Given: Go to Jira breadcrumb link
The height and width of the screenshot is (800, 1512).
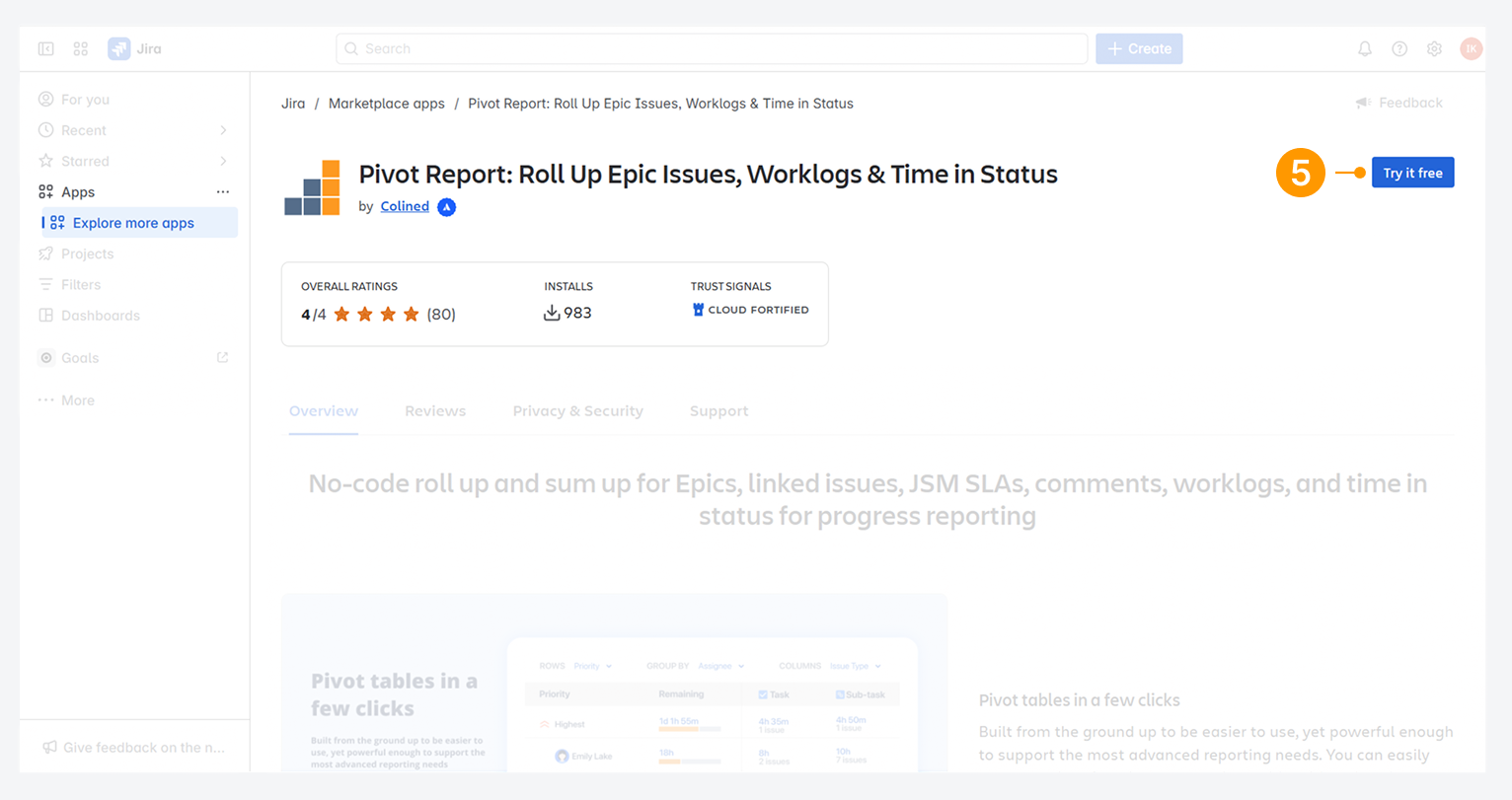Looking at the screenshot, I should click(x=293, y=104).
